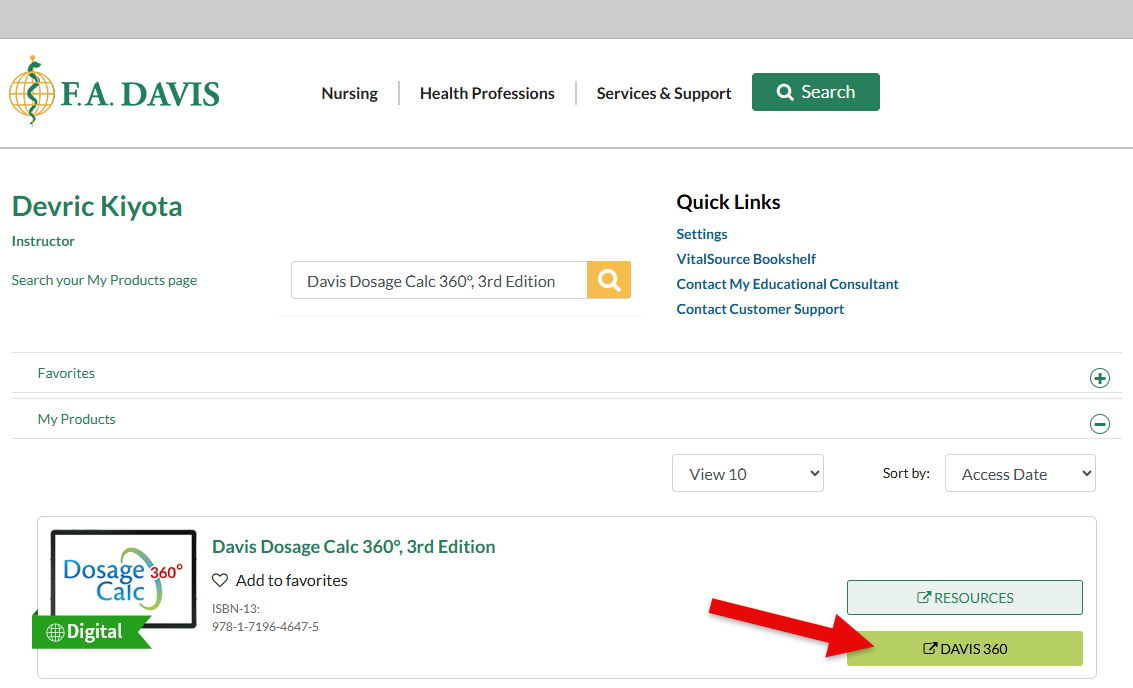Image resolution: width=1133 pixels, height=688 pixels.
Task: Click the F.A. Davis logo
Action: pyautogui.click(x=114, y=93)
